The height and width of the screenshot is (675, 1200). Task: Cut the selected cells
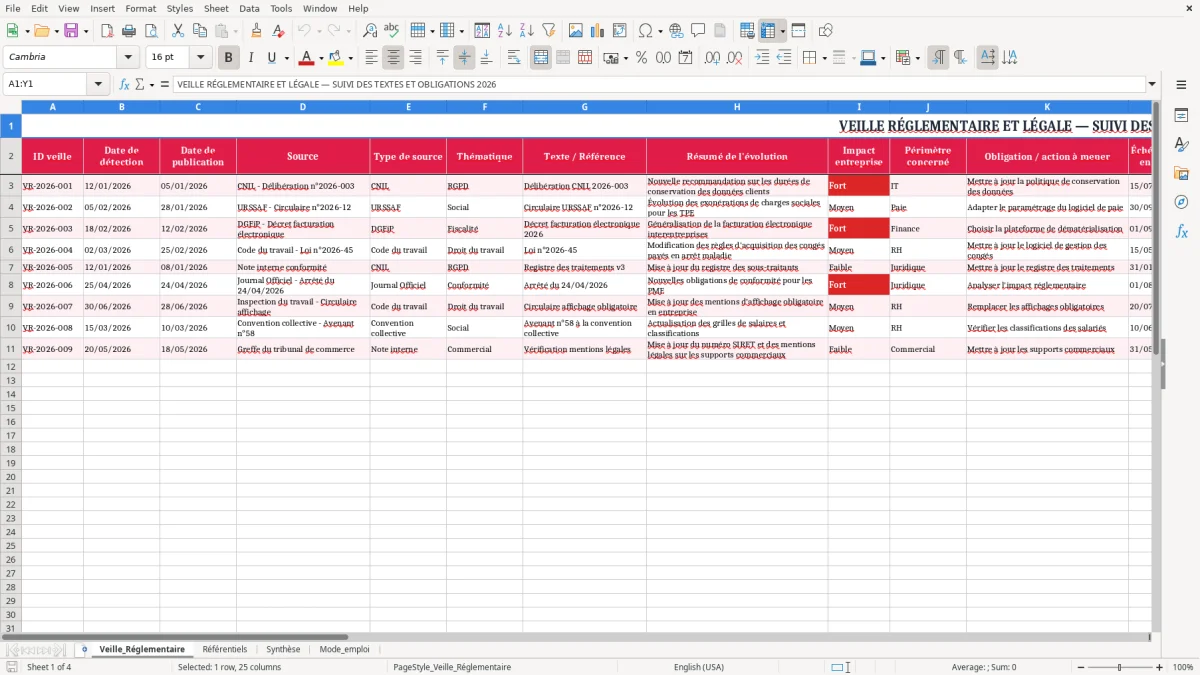click(177, 31)
